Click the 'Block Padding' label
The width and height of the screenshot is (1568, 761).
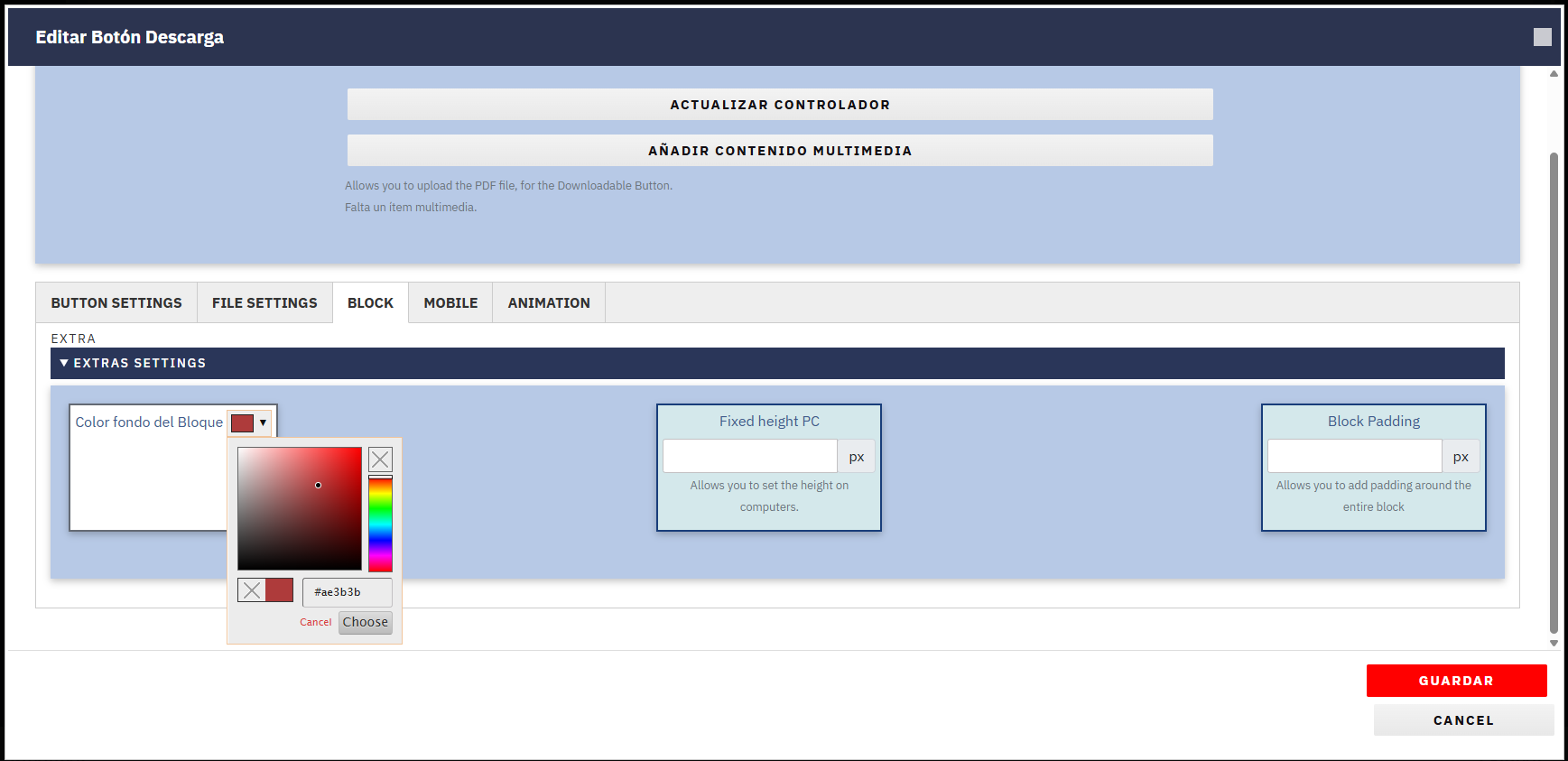(1374, 422)
